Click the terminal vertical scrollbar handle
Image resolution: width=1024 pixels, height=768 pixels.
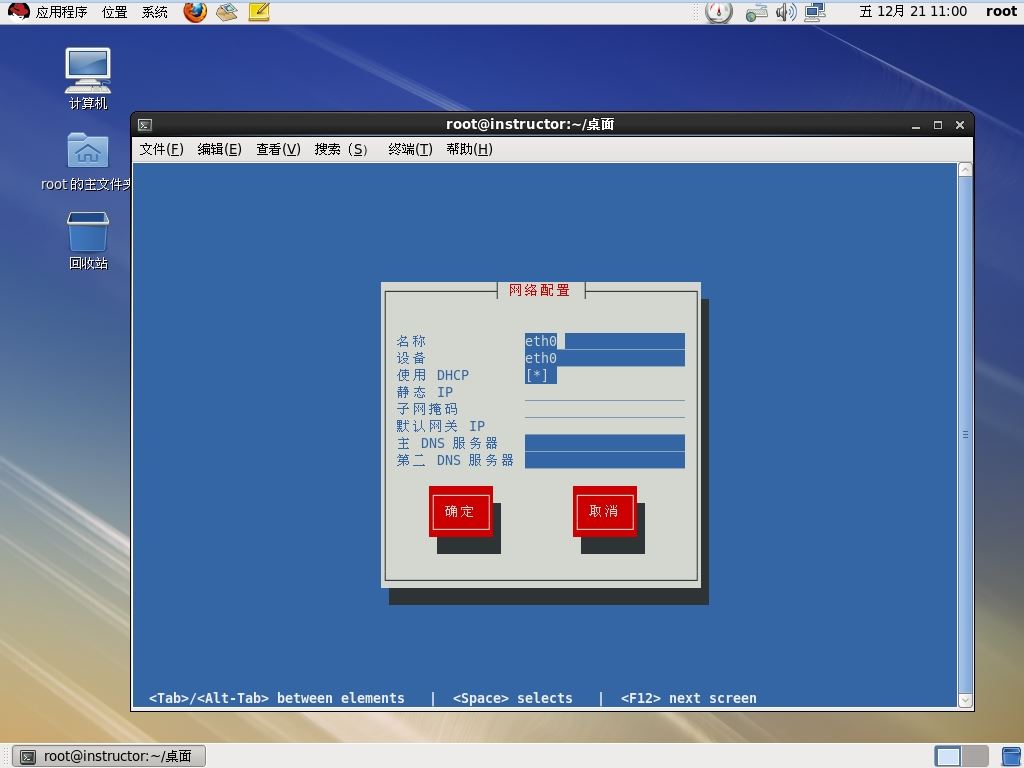(965, 435)
